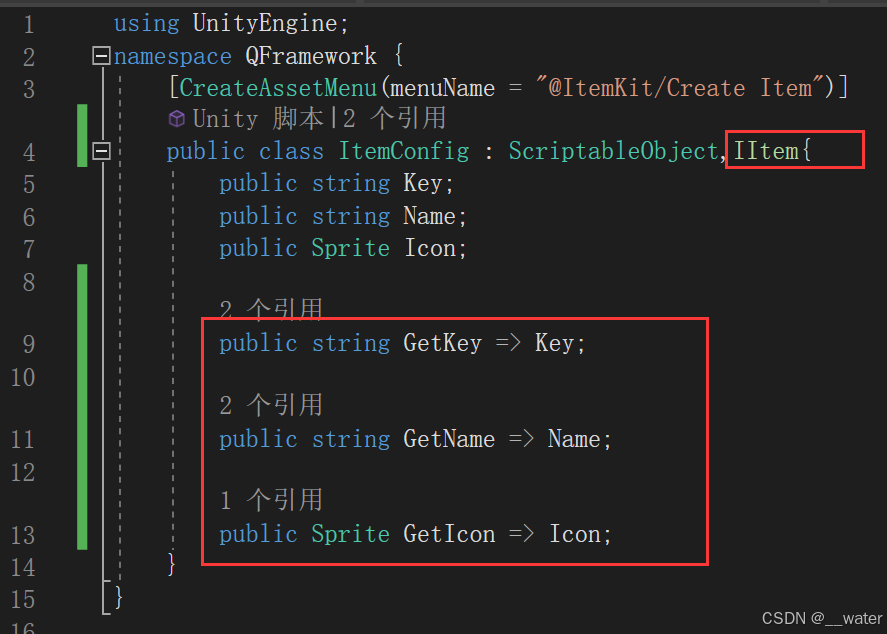
Task: Click the 'class' keyword on line 4
Action: click(291, 151)
